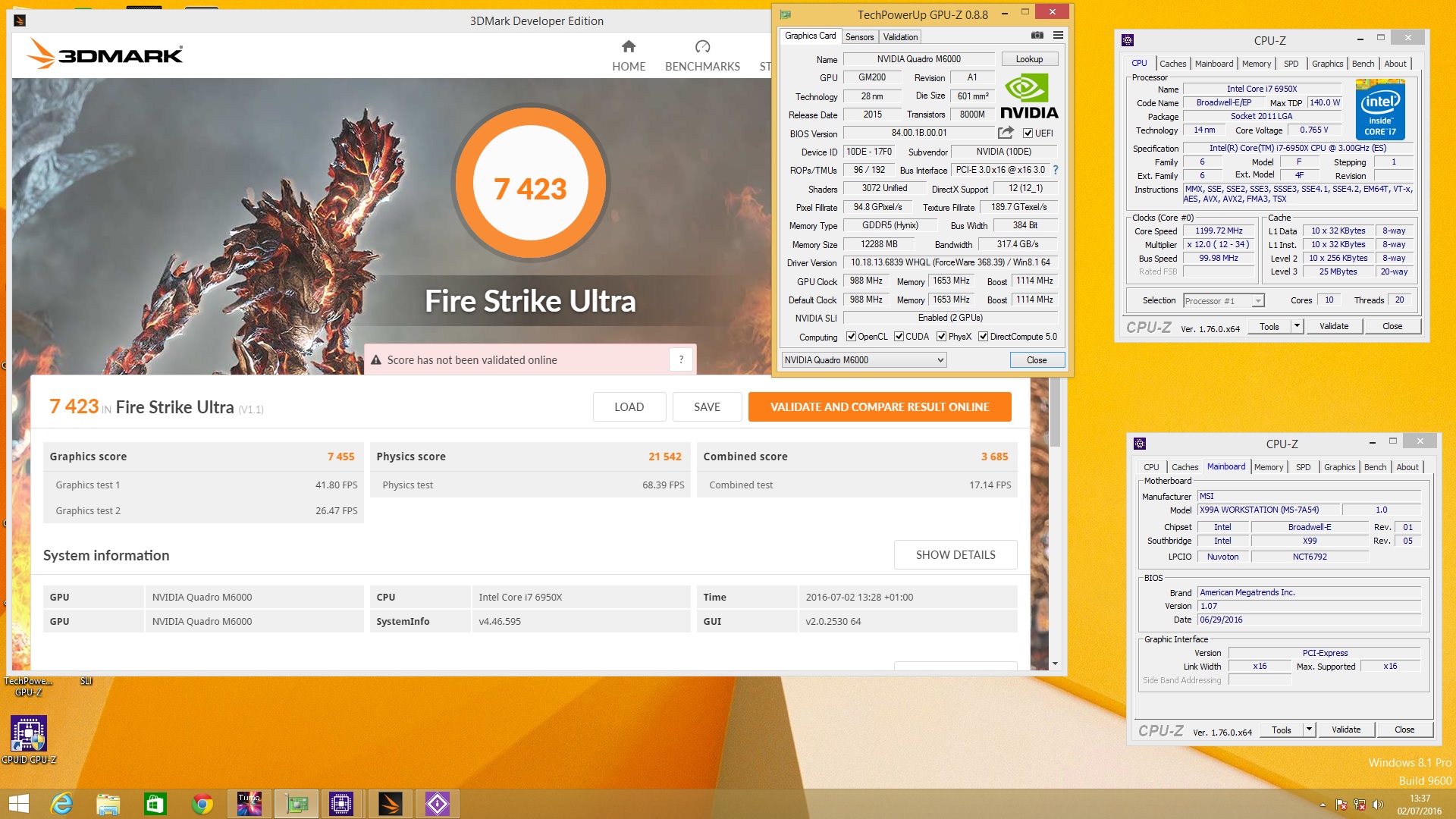Screen dimensions: 1456x819
Task: Click score validation help question mark
Action: tap(681, 359)
